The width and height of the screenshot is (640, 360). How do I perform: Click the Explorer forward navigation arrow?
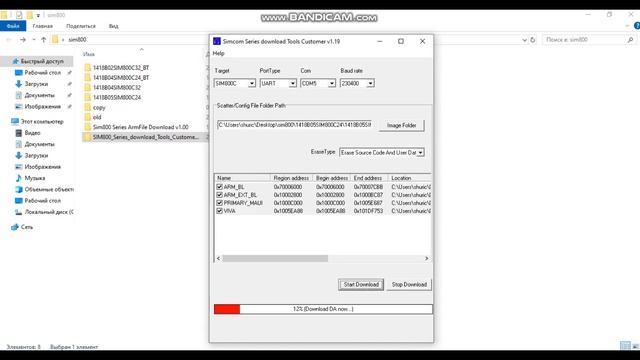(23, 40)
